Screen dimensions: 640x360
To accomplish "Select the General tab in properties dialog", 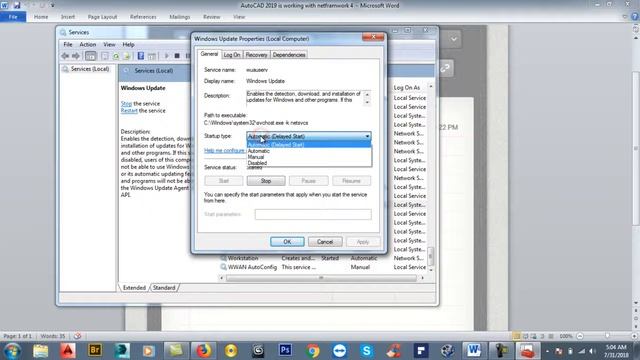I will click(x=209, y=54).
